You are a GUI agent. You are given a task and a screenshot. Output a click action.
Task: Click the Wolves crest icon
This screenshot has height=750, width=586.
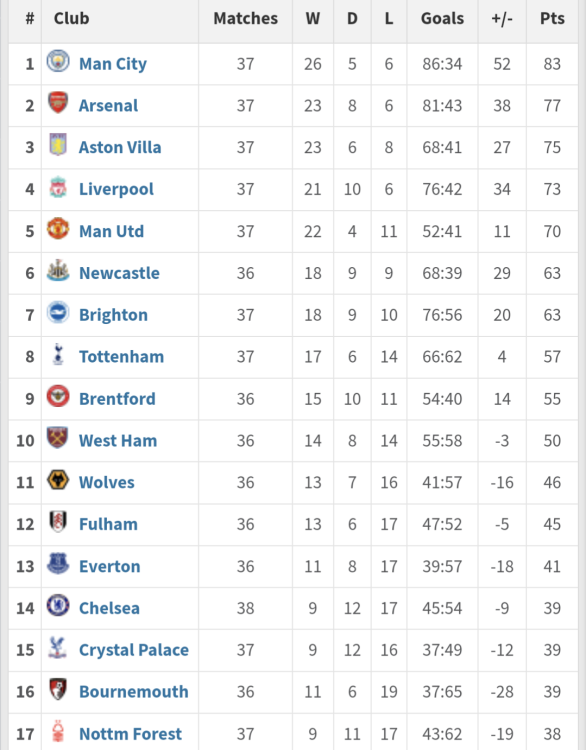pos(58,480)
